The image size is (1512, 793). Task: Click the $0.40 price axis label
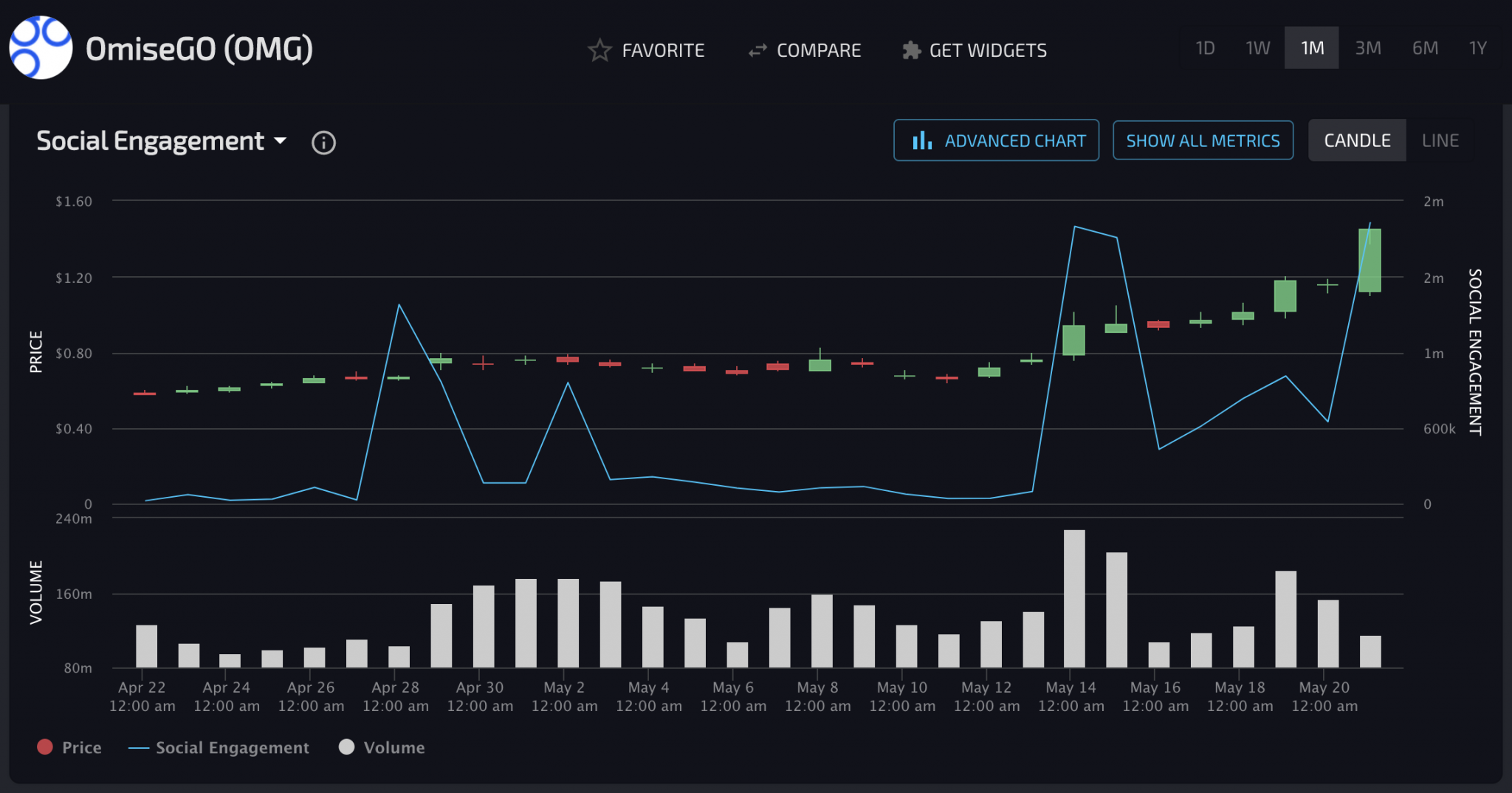click(x=74, y=429)
